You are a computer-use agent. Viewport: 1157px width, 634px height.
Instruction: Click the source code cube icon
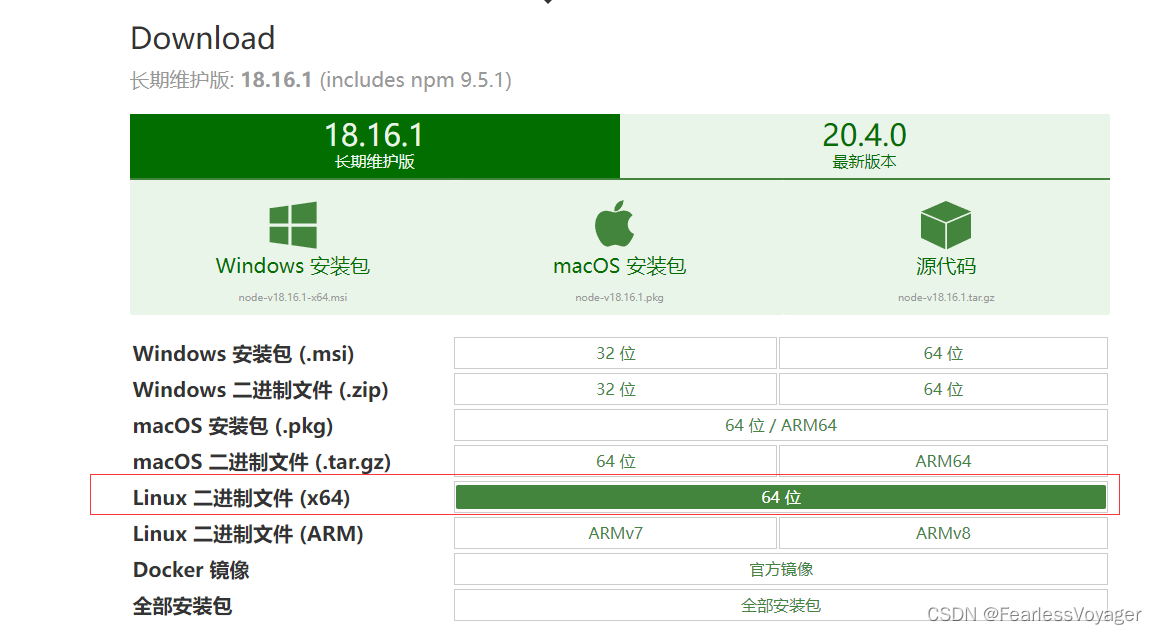pos(945,225)
